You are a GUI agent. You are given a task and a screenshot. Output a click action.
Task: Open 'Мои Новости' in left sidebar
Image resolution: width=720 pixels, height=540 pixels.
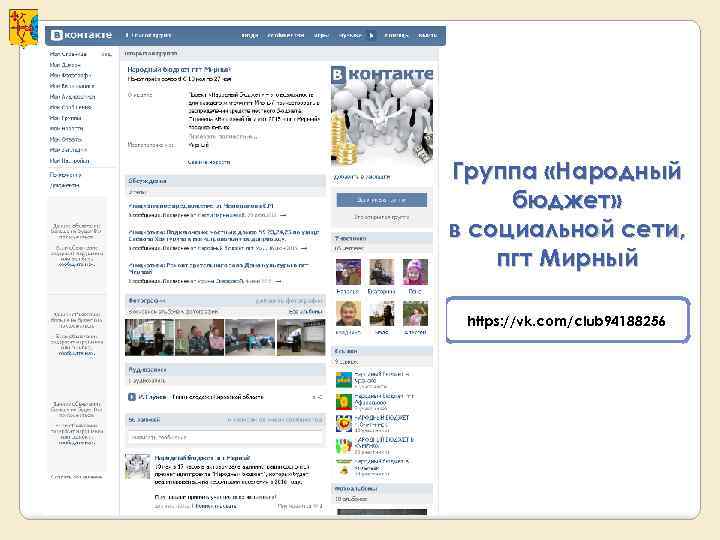67,129
